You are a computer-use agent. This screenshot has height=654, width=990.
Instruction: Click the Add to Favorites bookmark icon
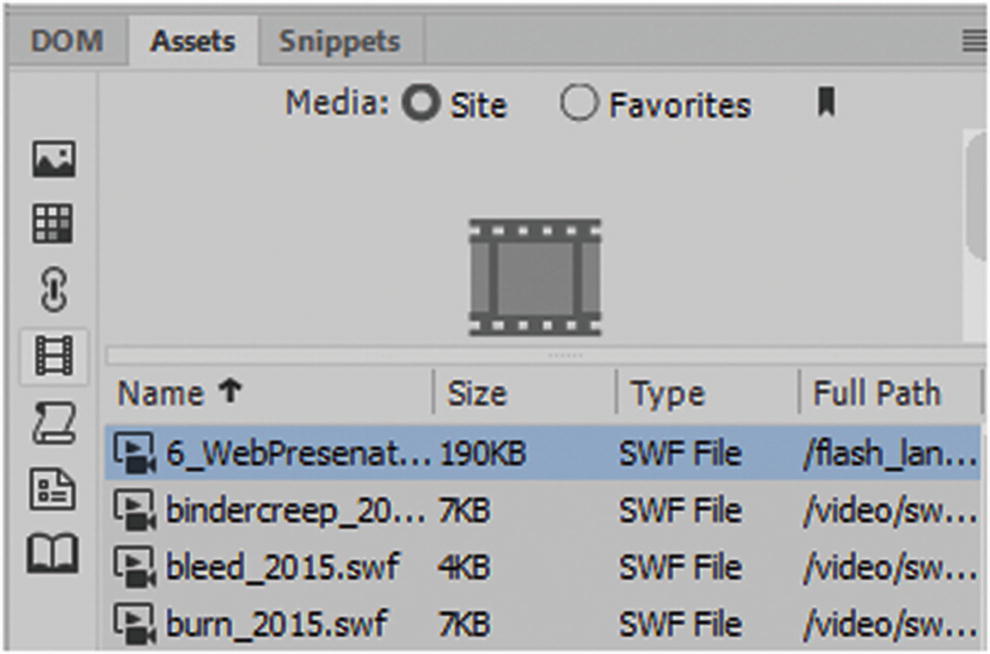(x=826, y=102)
